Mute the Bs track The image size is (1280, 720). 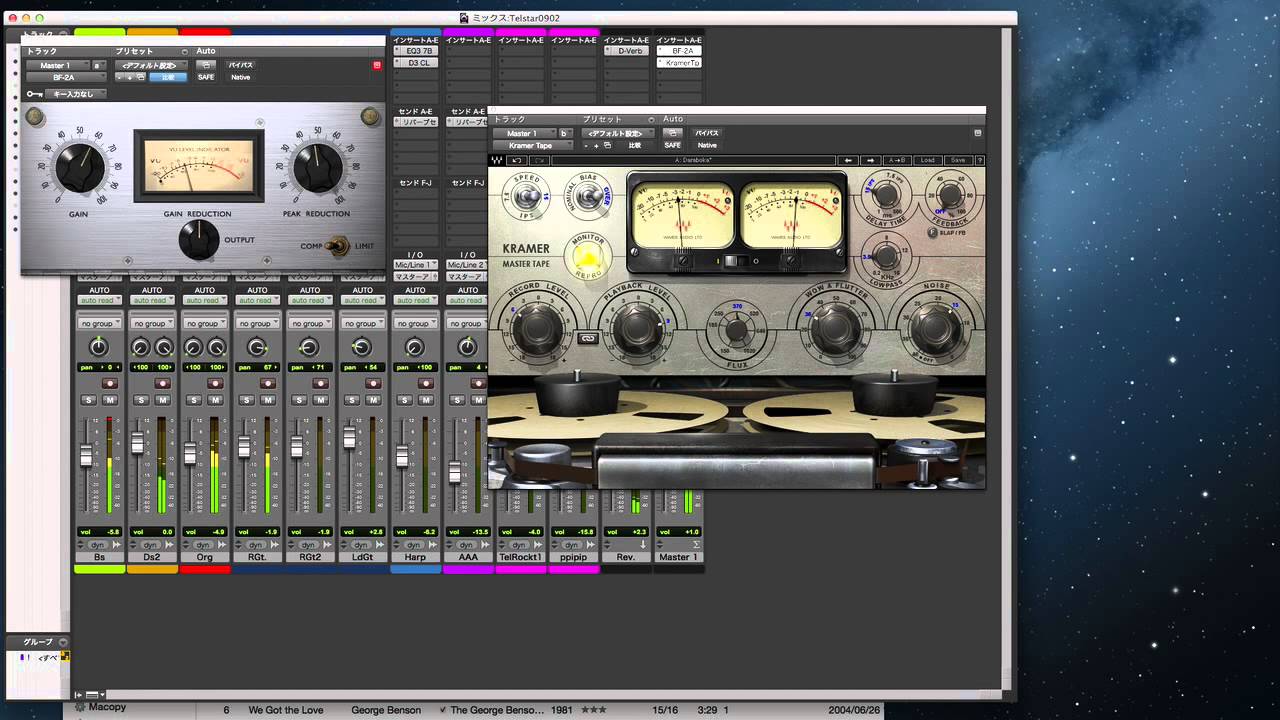110,400
